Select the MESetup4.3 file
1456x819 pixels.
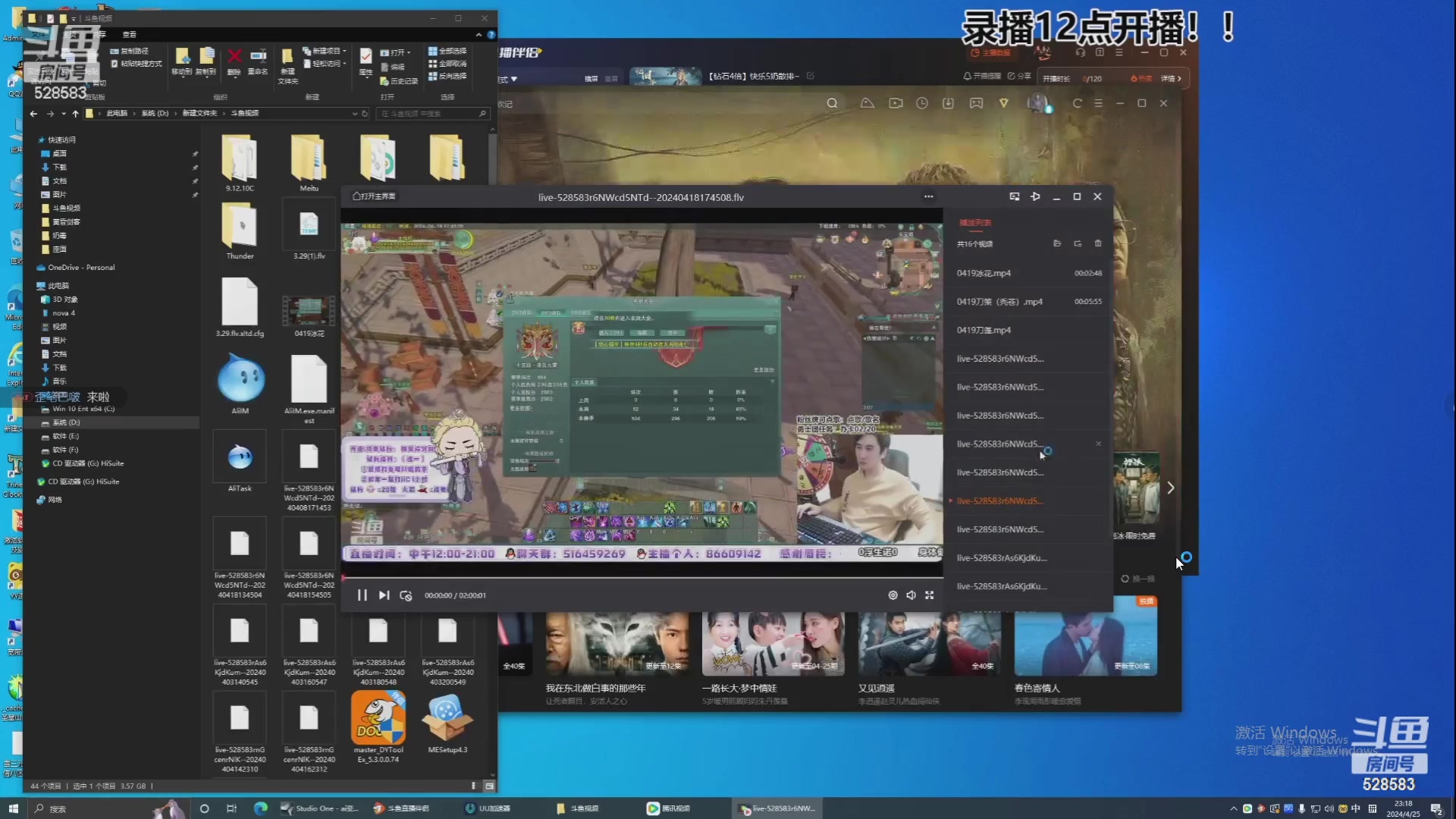tap(447, 723)
